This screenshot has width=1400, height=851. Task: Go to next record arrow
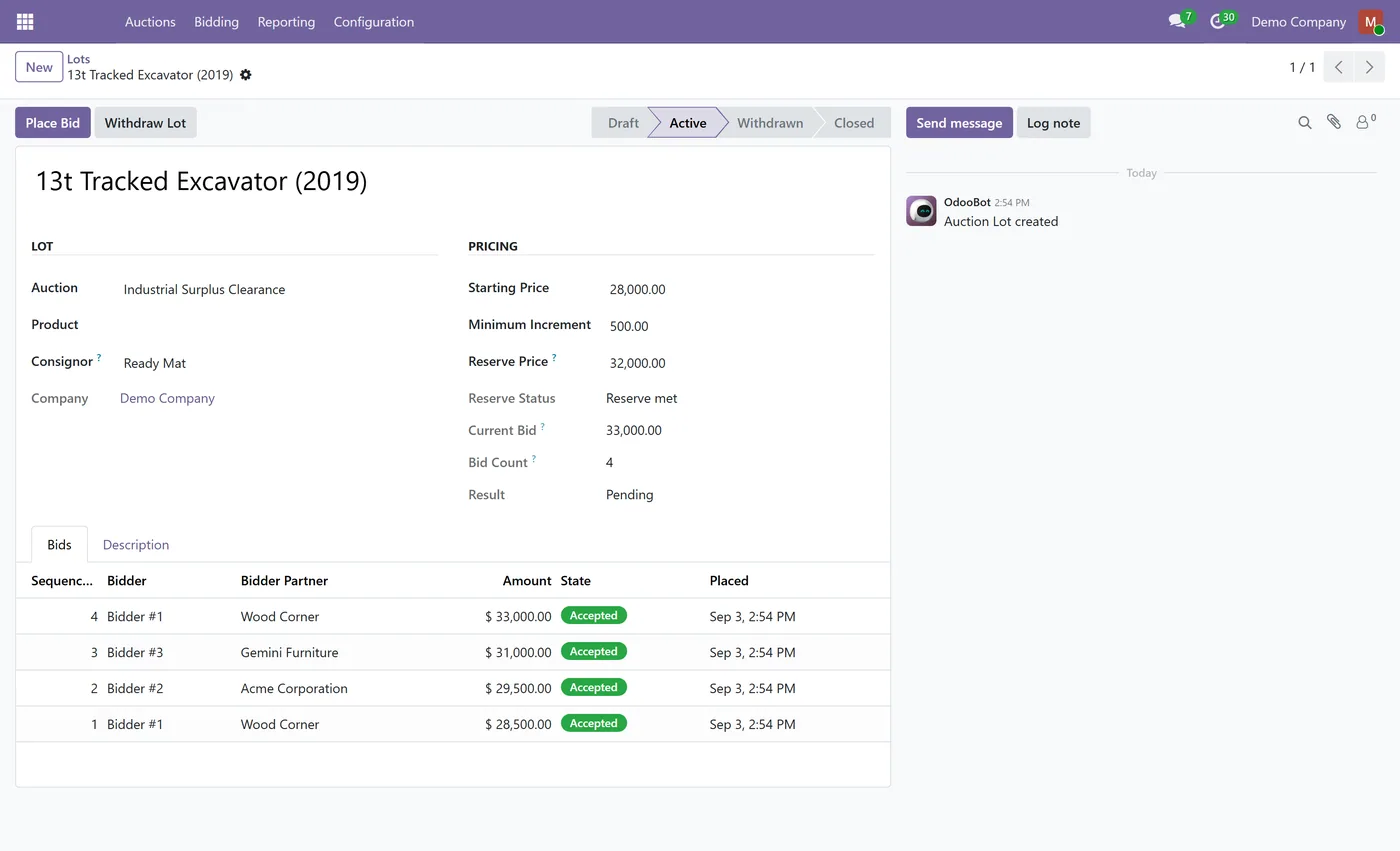coord(1369,67)
